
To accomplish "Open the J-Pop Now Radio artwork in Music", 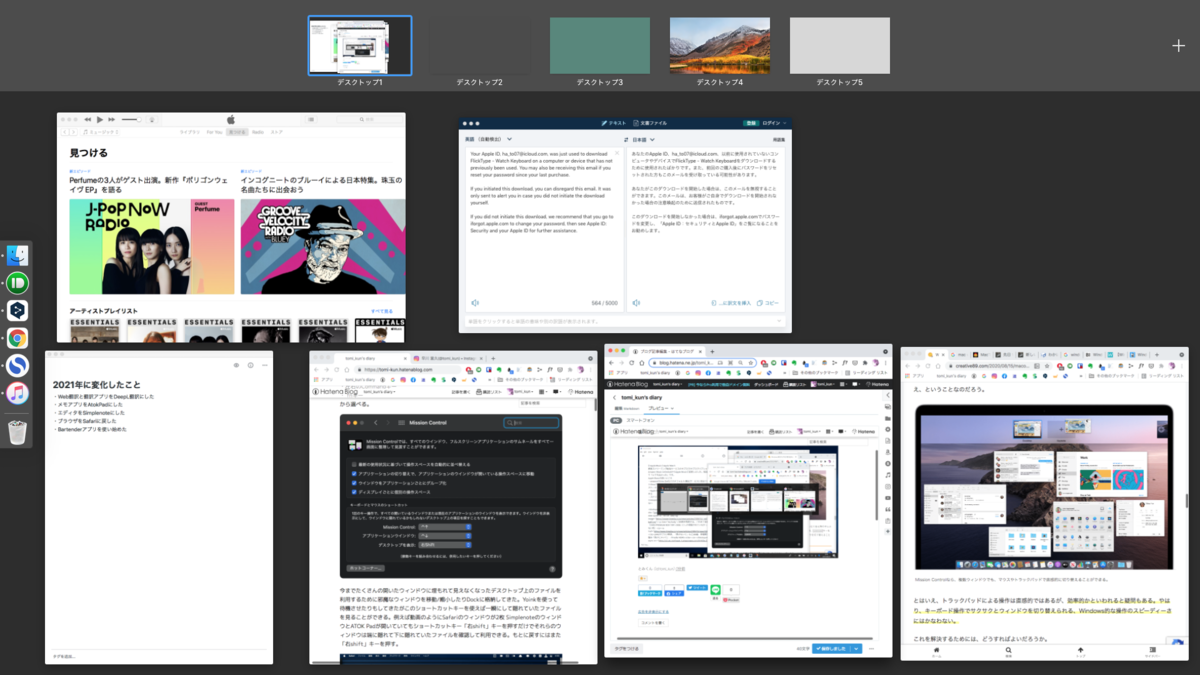I will (x=152, y=247).
